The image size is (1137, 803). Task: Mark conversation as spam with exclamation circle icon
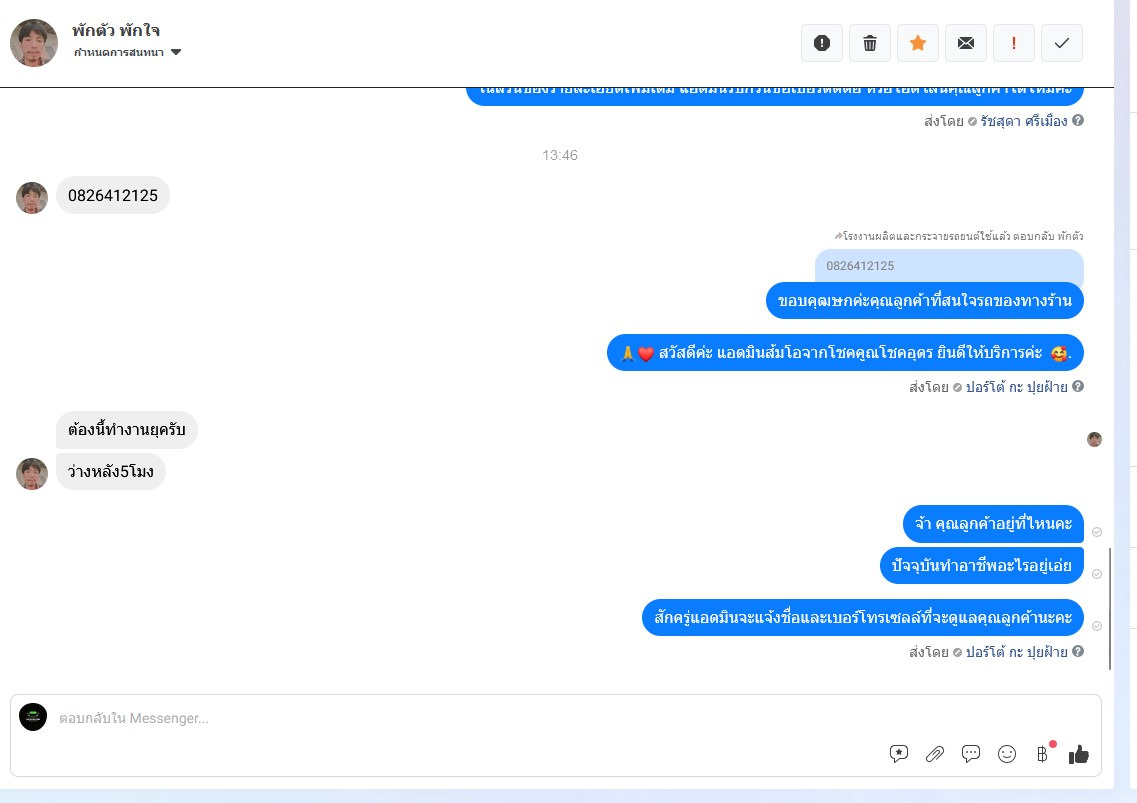pos(822,43)
